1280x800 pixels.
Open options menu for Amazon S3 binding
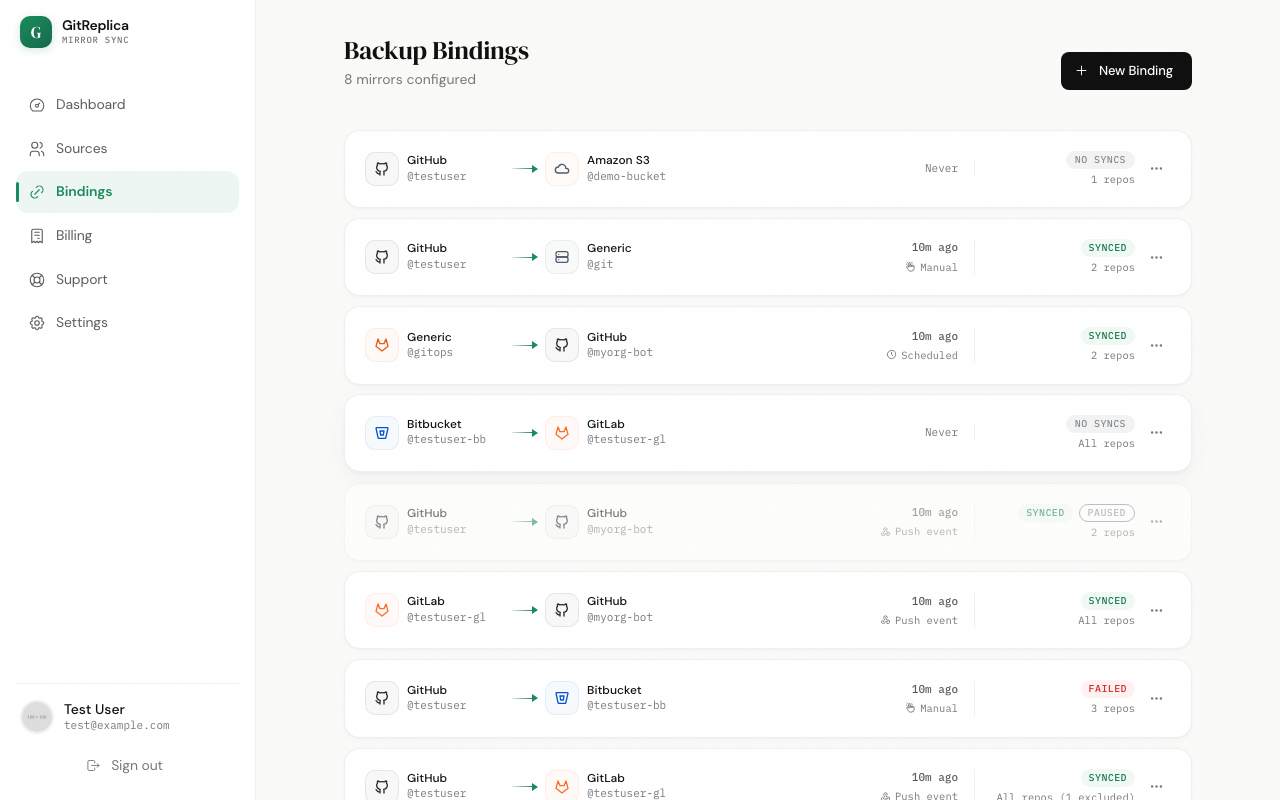[1156, 169]
